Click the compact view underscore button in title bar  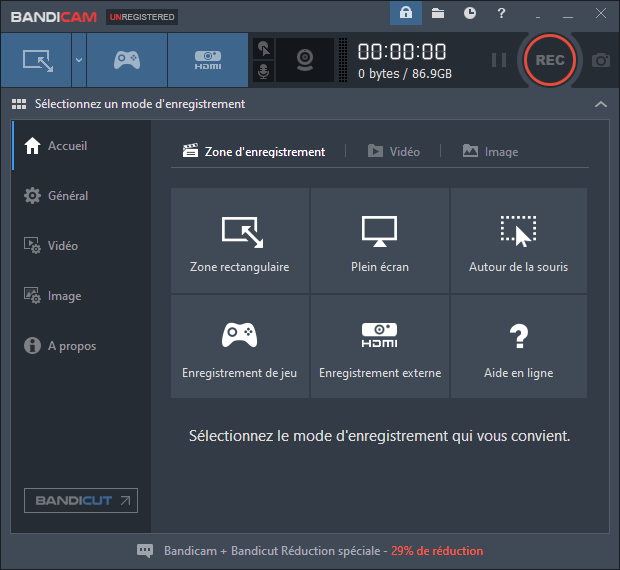click(x=538, y=15)
